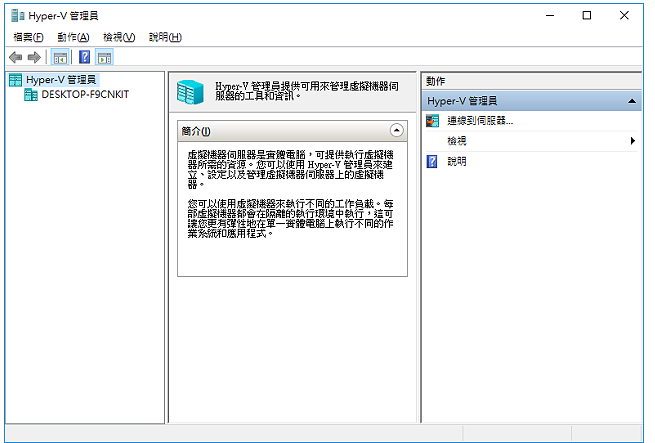Minimize the Hyper-V 管理員 window
Image resolution: width=655 pixels, height=443 pixels.
tap(550, 15)
